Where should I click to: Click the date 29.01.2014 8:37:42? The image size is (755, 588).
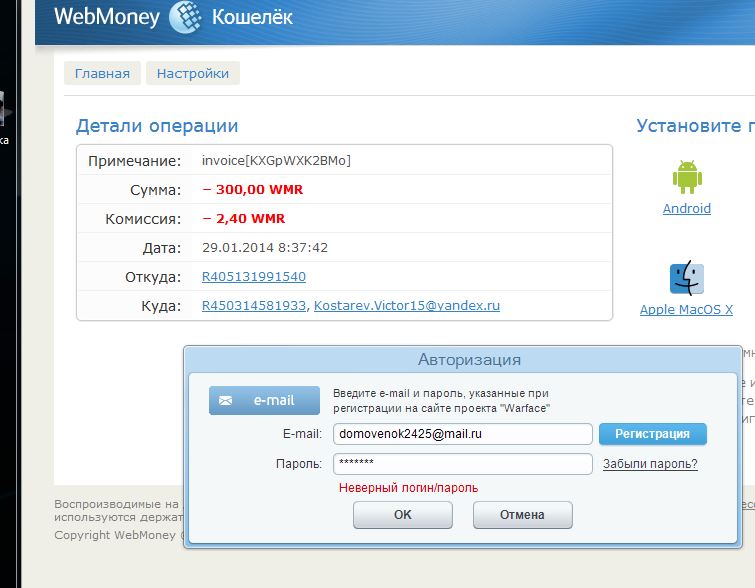[265, 248]
